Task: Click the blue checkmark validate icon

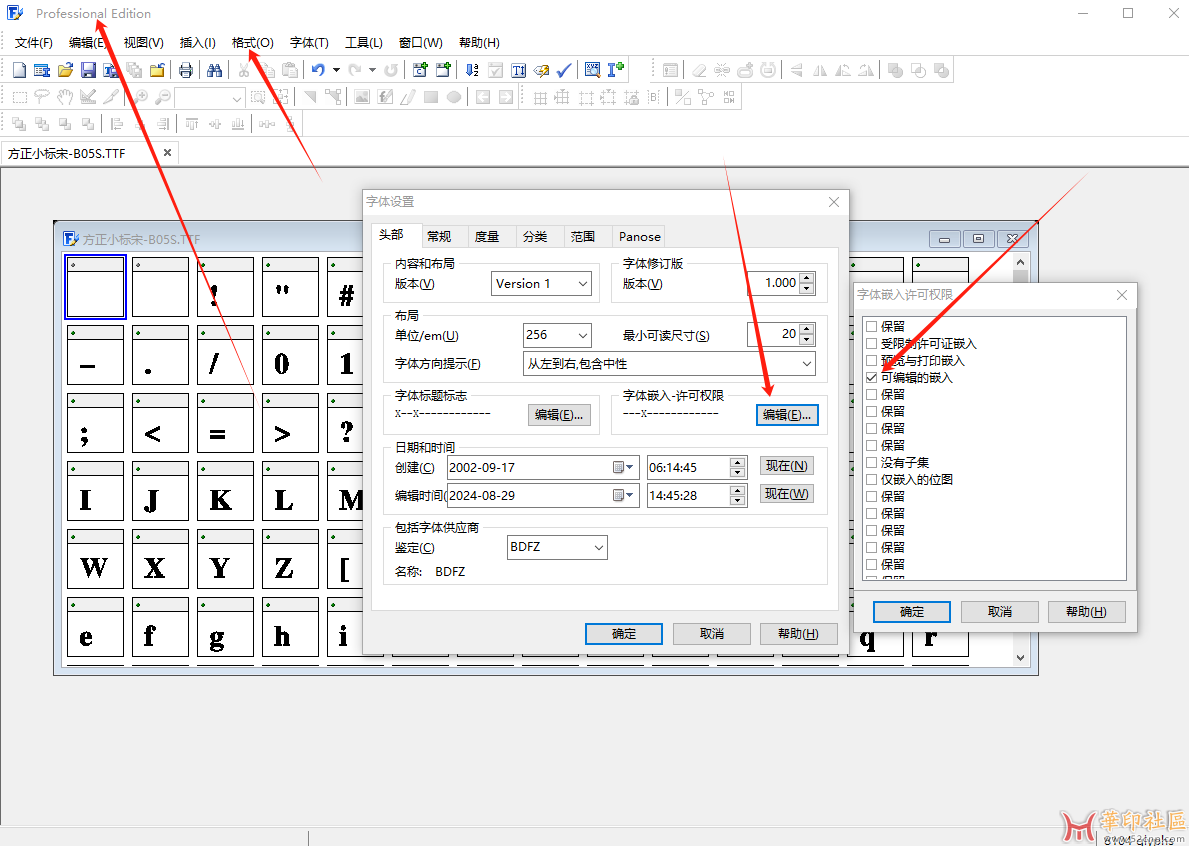Action: [563, 70]
